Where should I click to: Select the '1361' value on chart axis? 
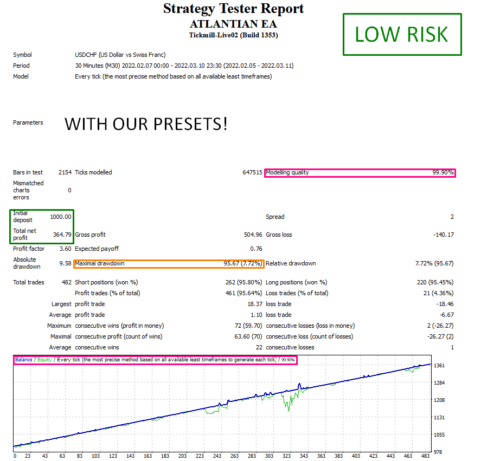pyautogui.click(x=439, y=366)
